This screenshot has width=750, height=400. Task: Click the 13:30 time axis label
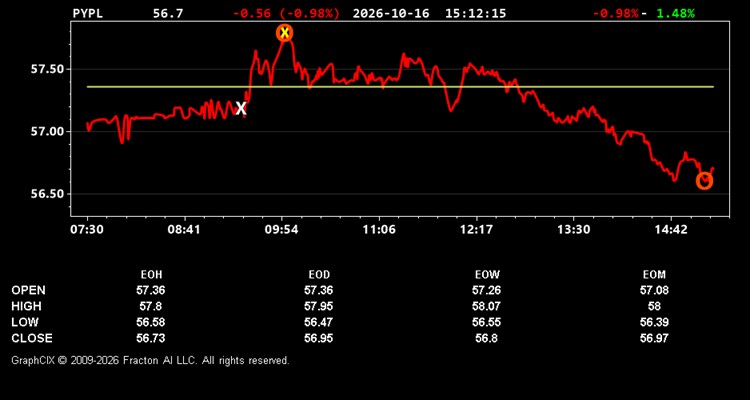(x=574, y=230)
